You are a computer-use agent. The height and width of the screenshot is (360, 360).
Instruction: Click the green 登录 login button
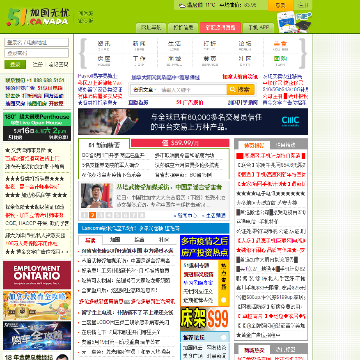coord(15,64)
